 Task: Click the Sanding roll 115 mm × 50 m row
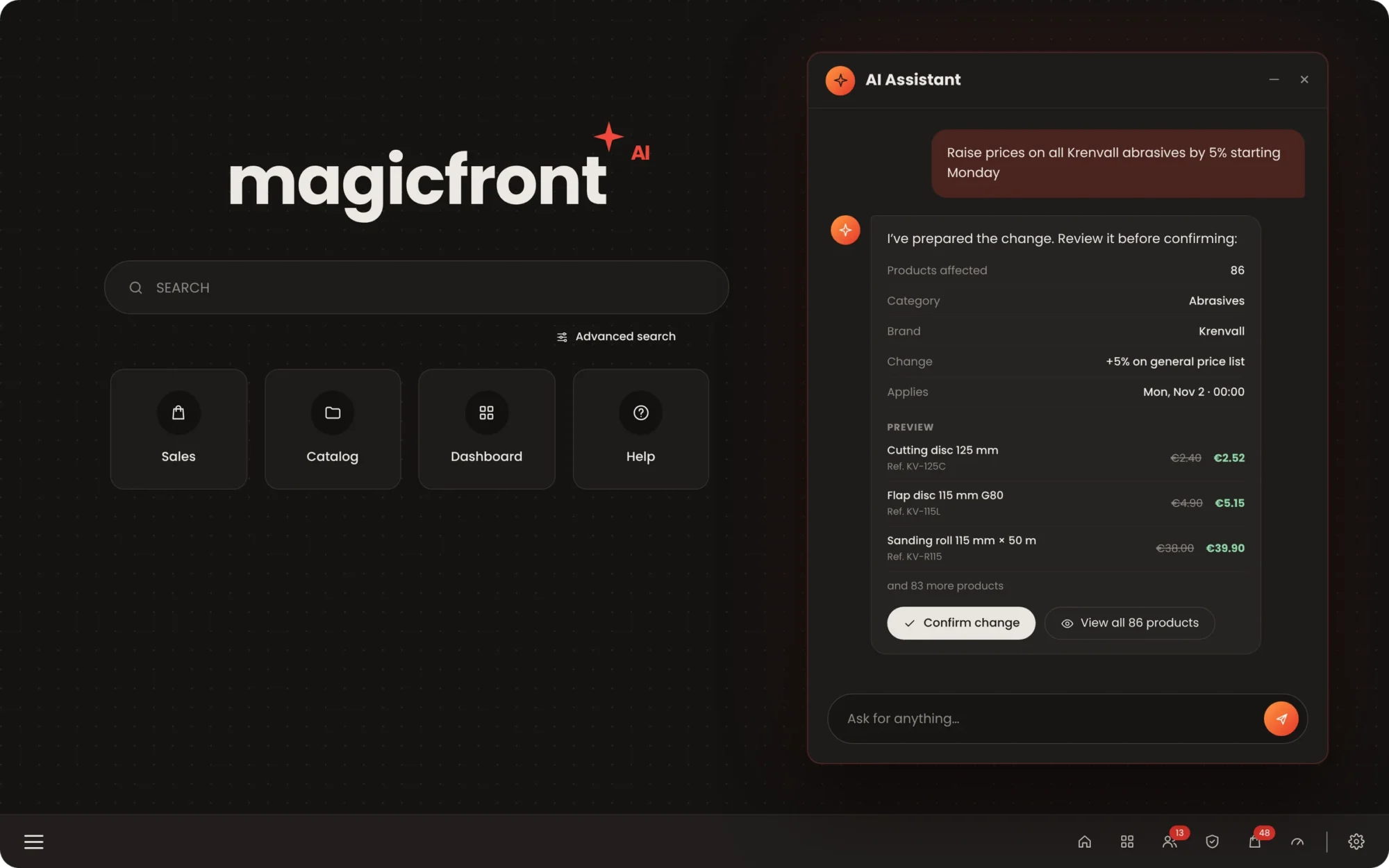point(1065,548)
